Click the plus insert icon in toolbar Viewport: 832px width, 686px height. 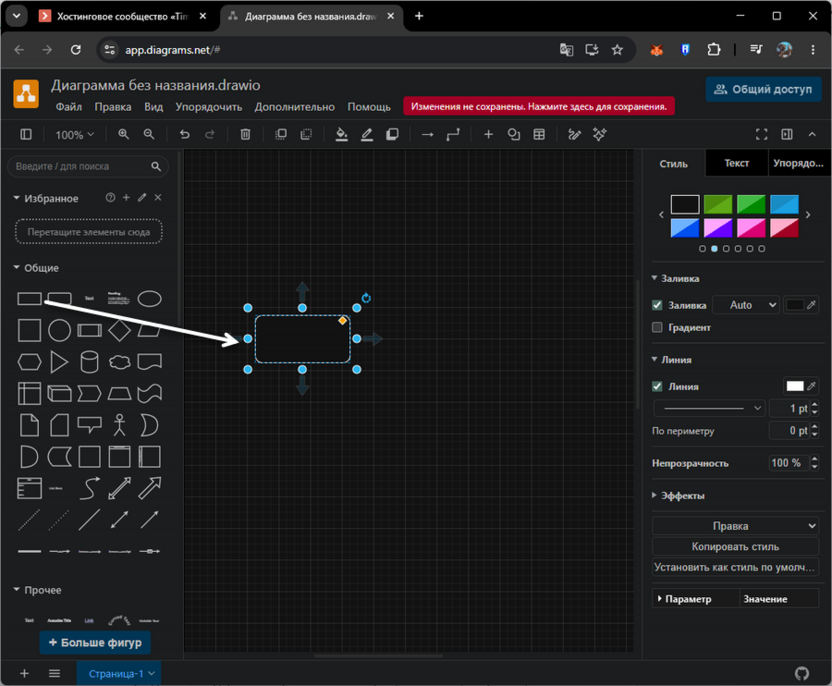tap(488, 135)
